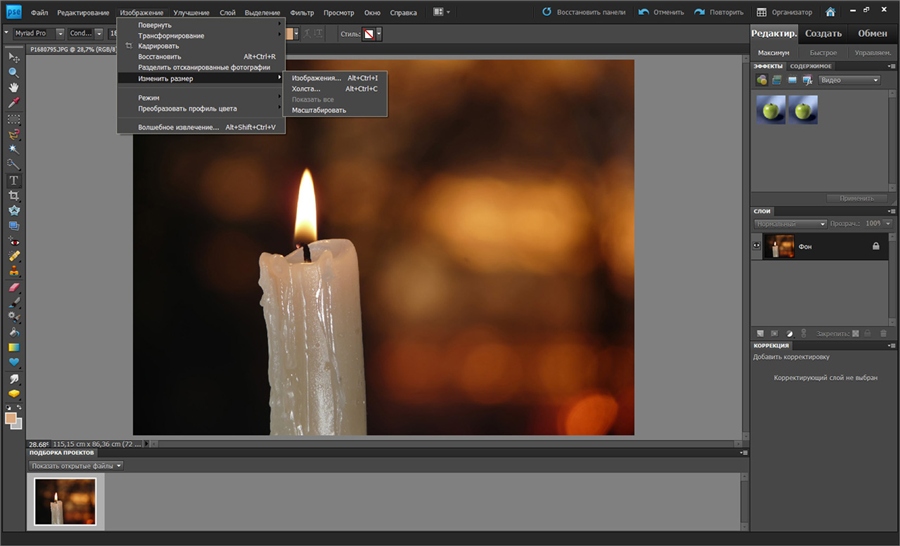
Task: Select the Zoom magnifier tool
Action: click(14, 72)
